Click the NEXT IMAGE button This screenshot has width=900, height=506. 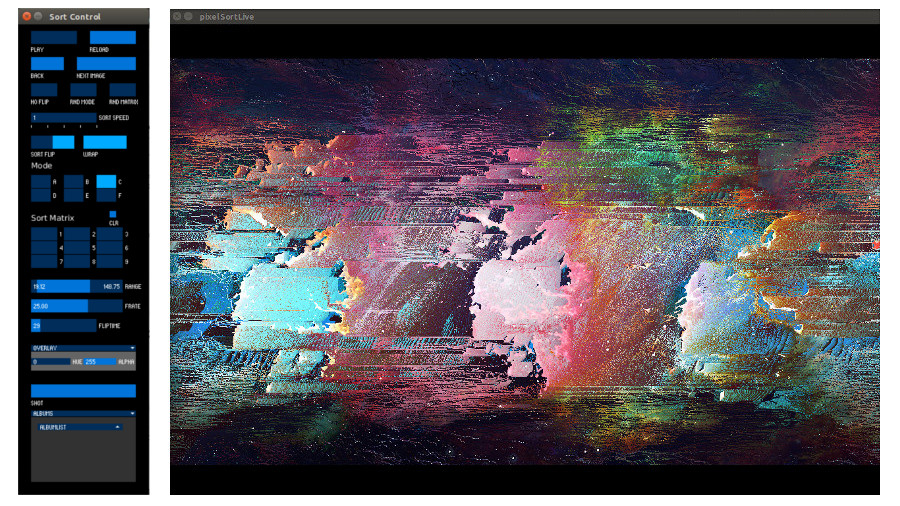coord(106,64)
